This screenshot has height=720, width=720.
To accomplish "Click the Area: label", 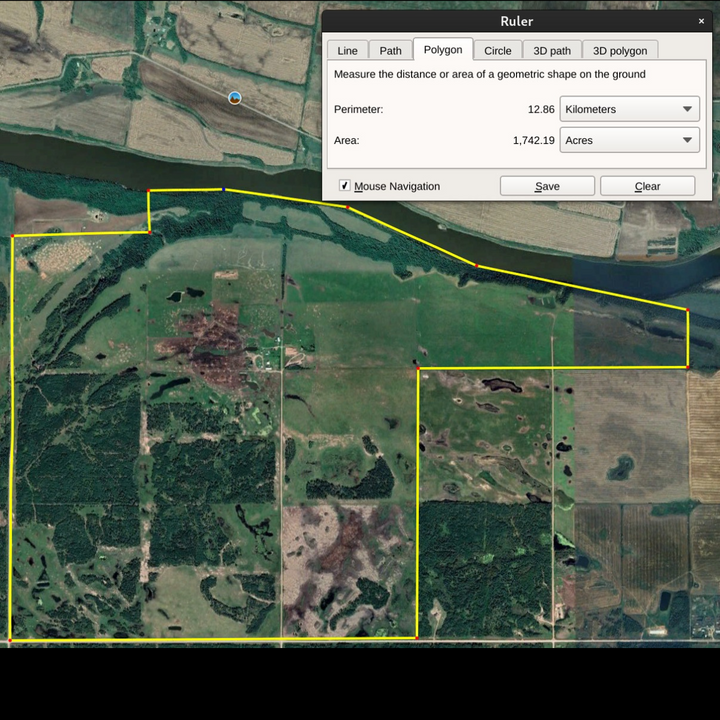I will click(x=347, y=141).
